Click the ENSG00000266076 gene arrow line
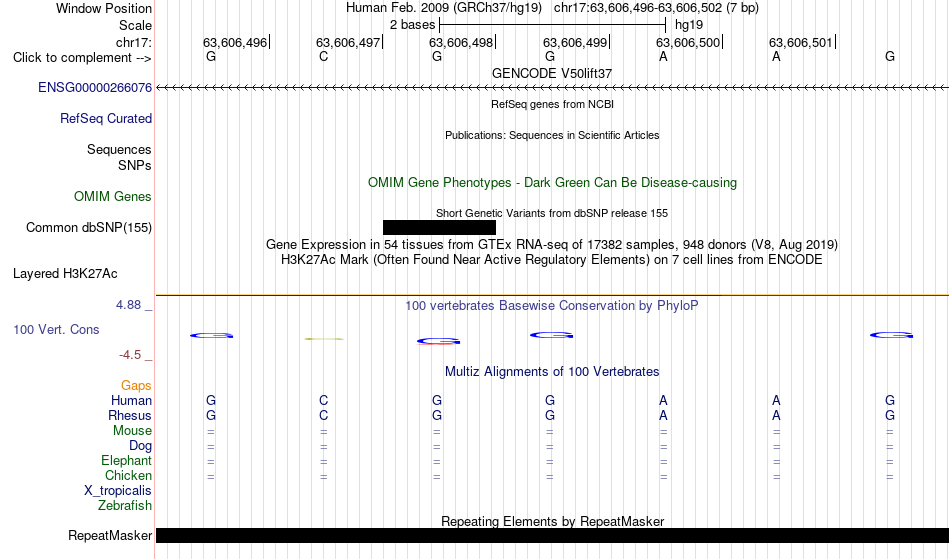This screenshot has width=950, height=559. (x=552, y=88)
